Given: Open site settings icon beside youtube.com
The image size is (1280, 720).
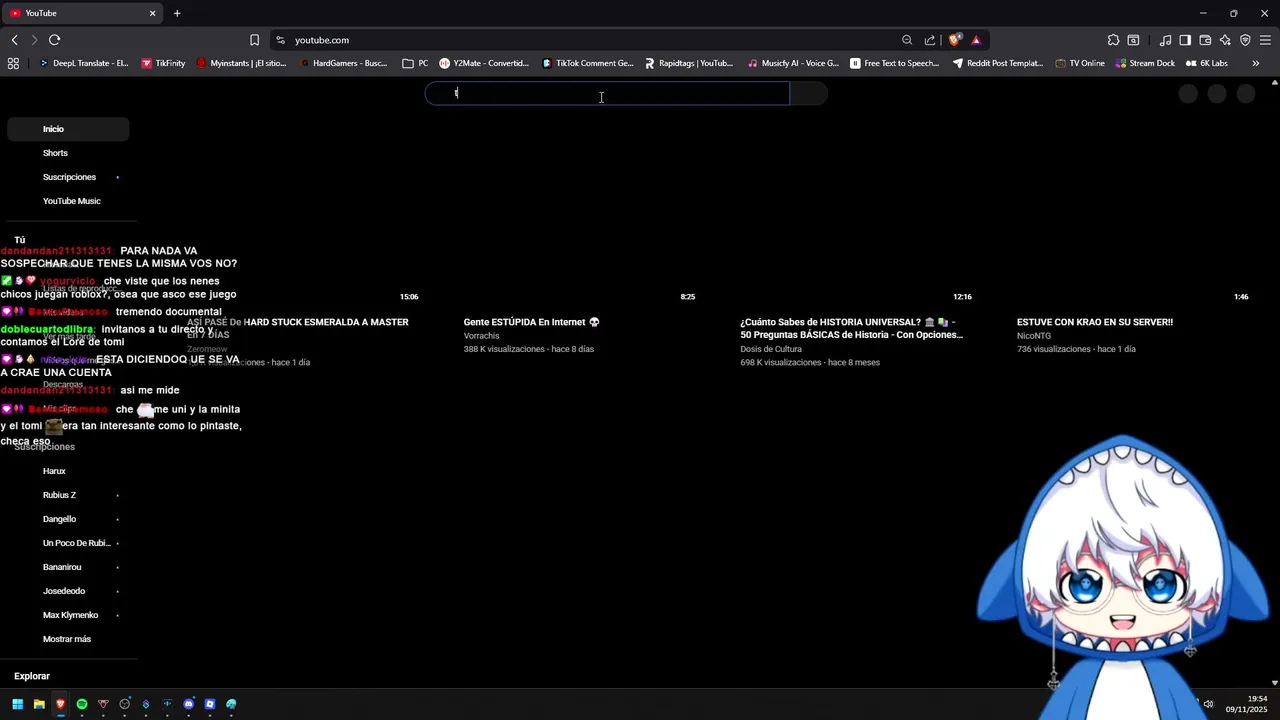Looking at the screenshot, I should (281, 40).
